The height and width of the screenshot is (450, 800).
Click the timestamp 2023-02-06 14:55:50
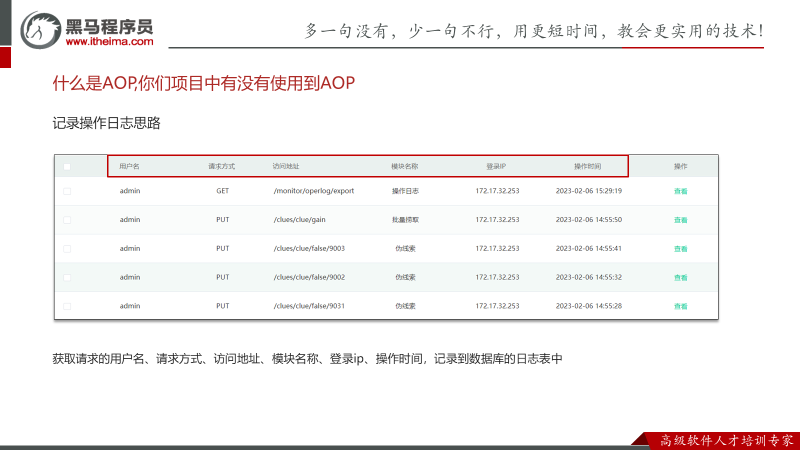click(589, 219)
